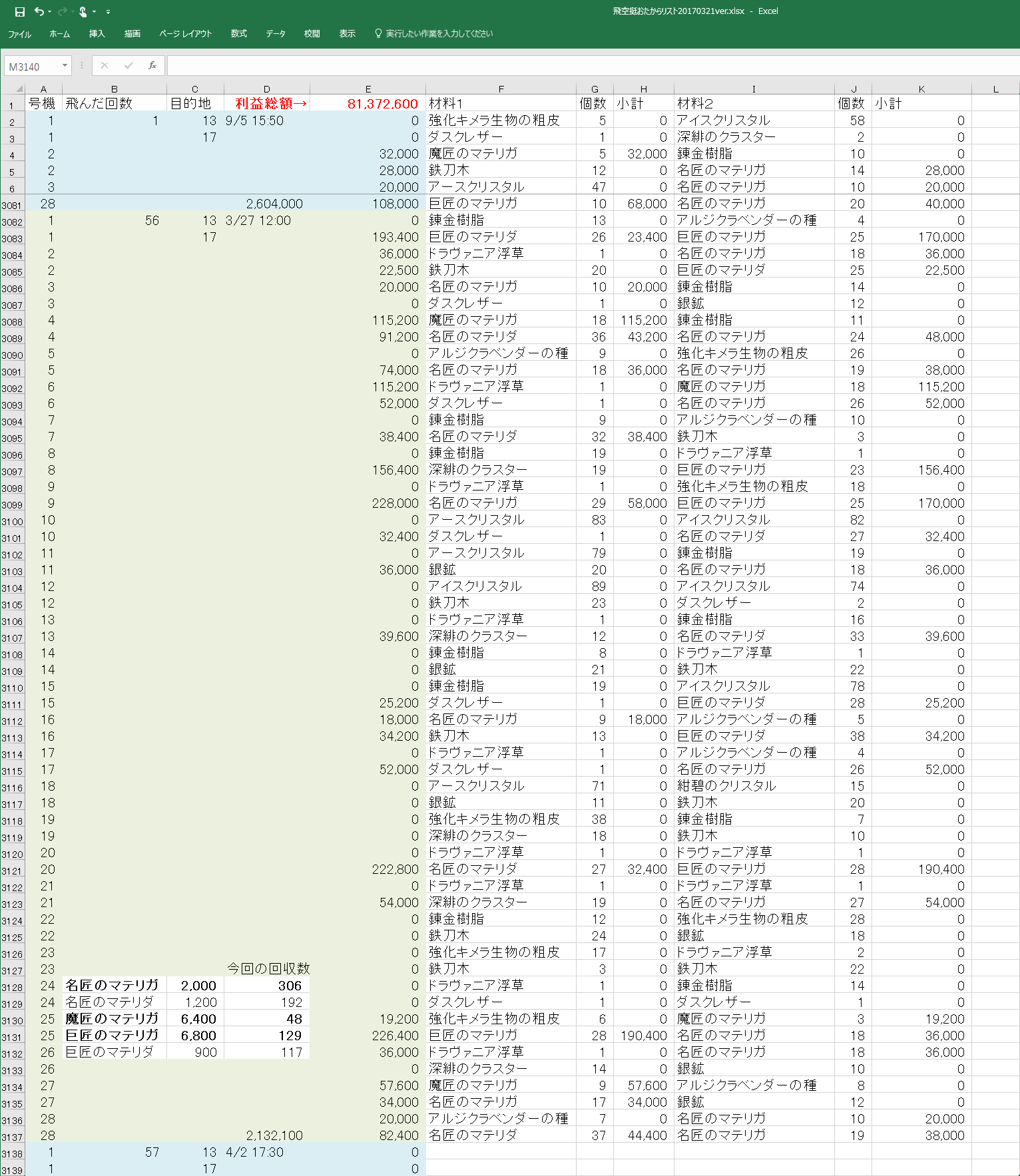Click the Save icon in Quick Access Toolbar
This screenshot has width=1020, height=1176.
point(19,12)
